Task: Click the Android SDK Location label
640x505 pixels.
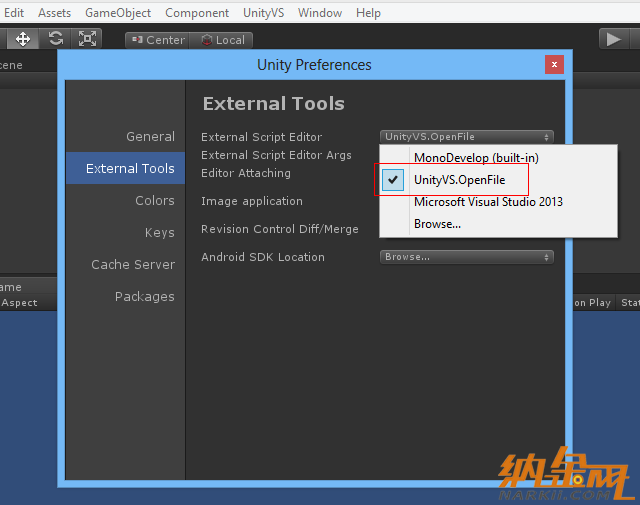Action: (x=263, y=257)
